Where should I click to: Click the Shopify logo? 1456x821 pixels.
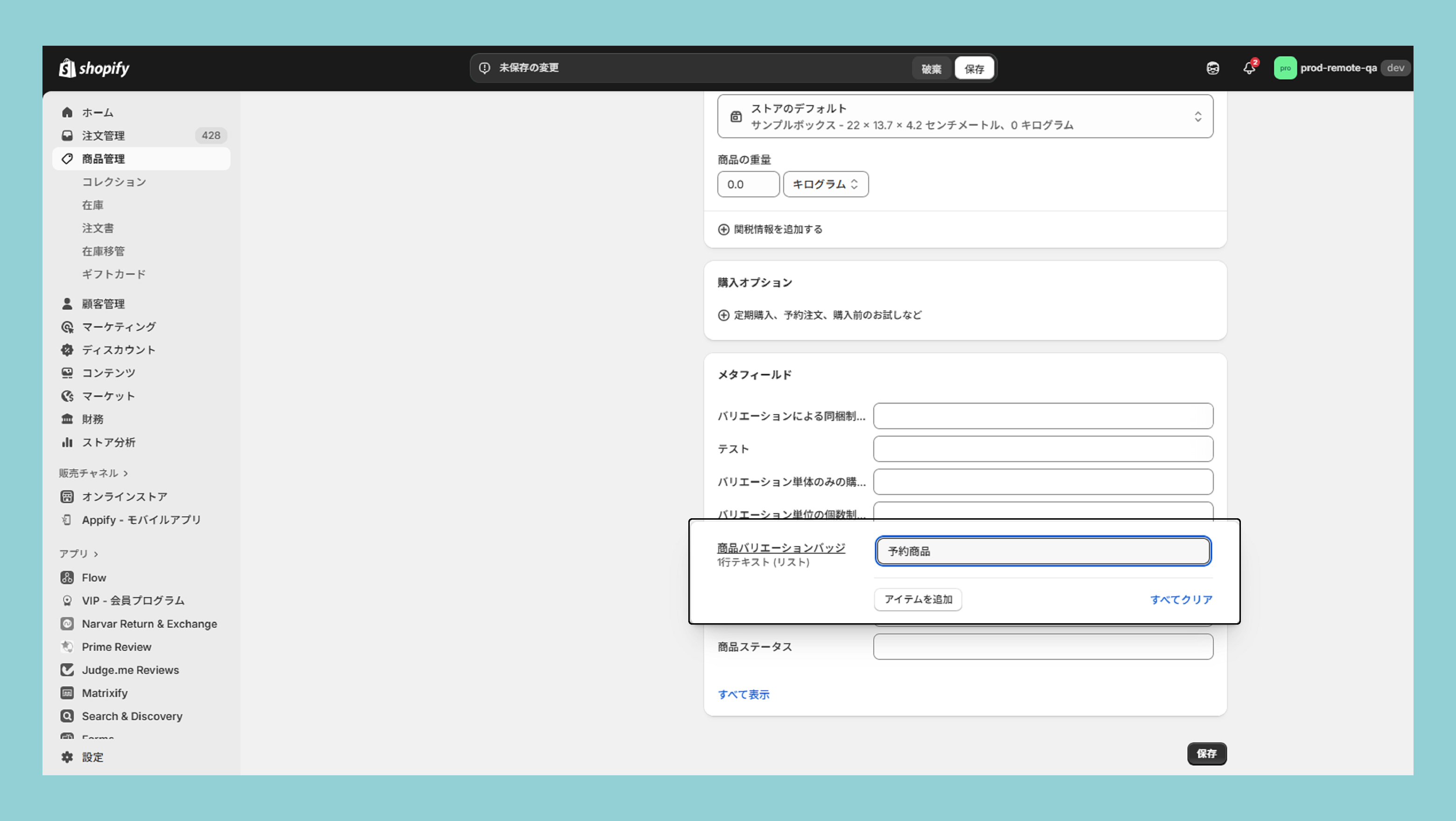pos(94,69)
